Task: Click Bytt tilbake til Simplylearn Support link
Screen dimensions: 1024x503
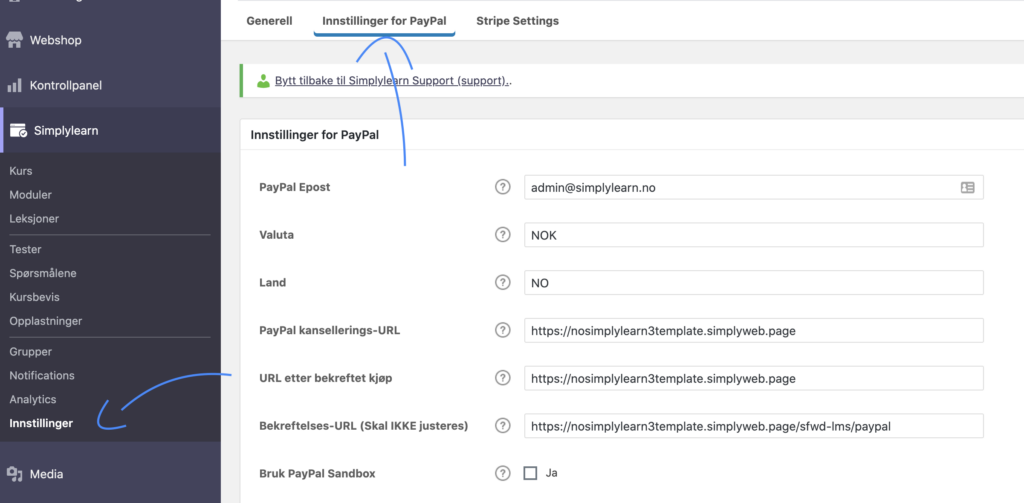Action: coord(392,81)
